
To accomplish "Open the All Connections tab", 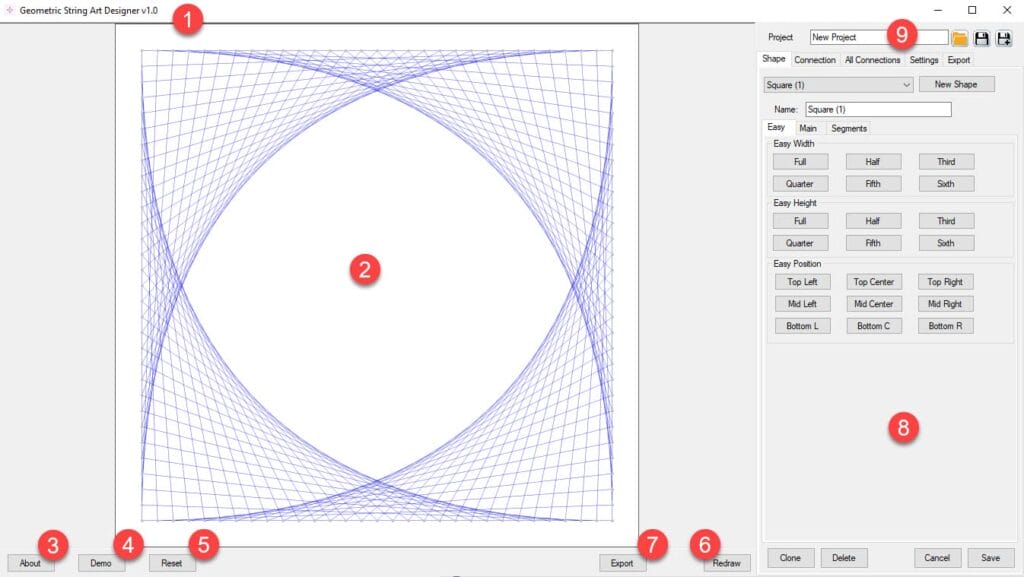I will point(872,60).
